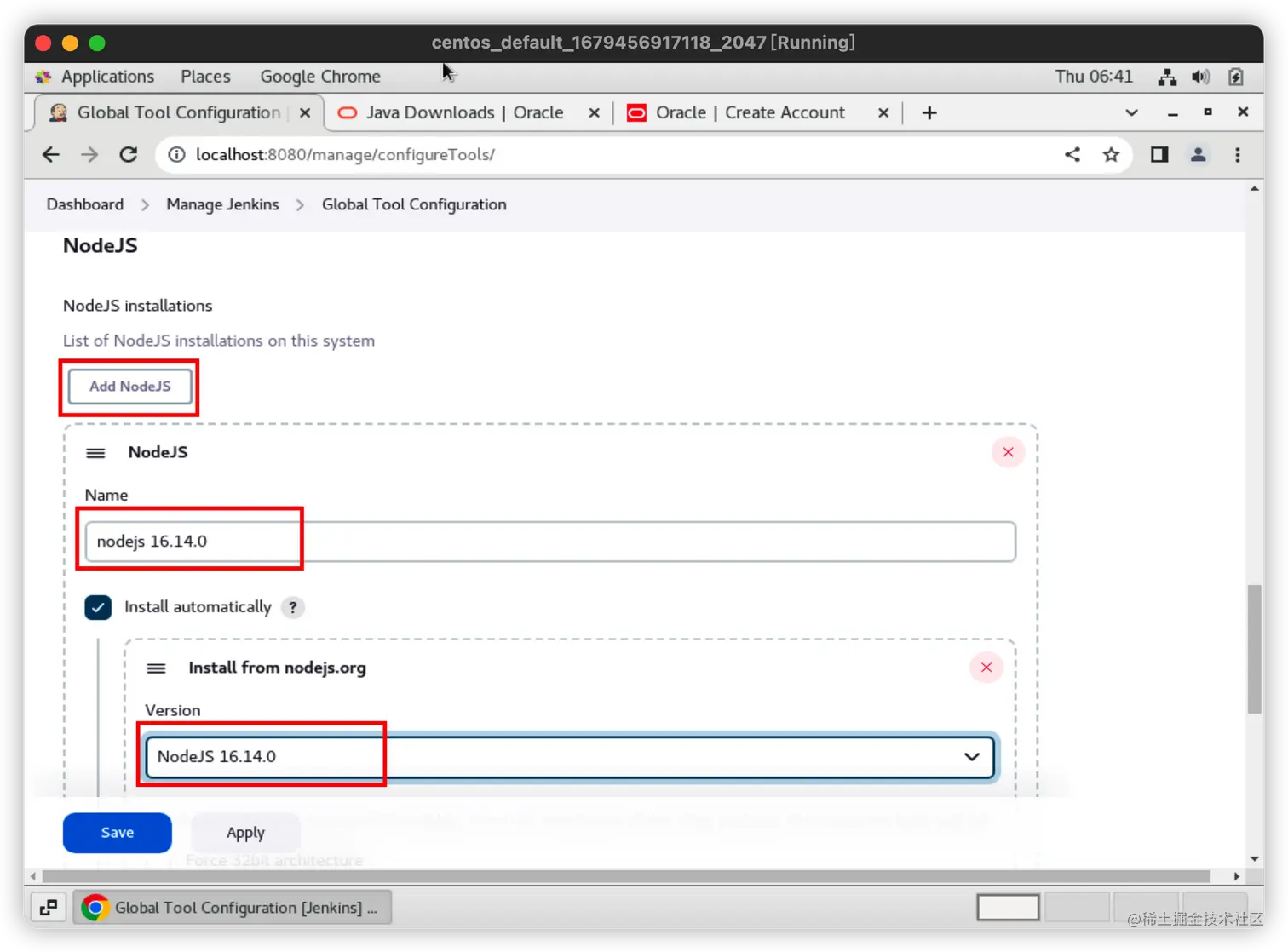1288x952 pixels.
Task: Click the 'List of NodeJS installations on this system' text
Action: 219,341
